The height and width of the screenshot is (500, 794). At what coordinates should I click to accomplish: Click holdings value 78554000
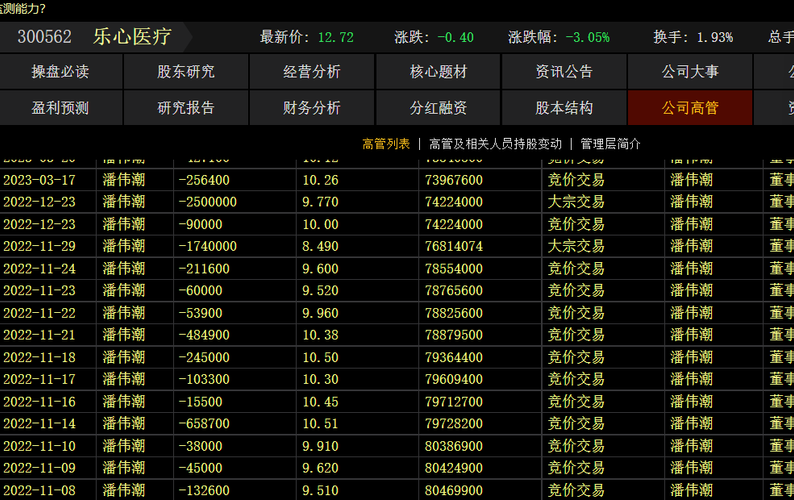(x=454, y=268)
